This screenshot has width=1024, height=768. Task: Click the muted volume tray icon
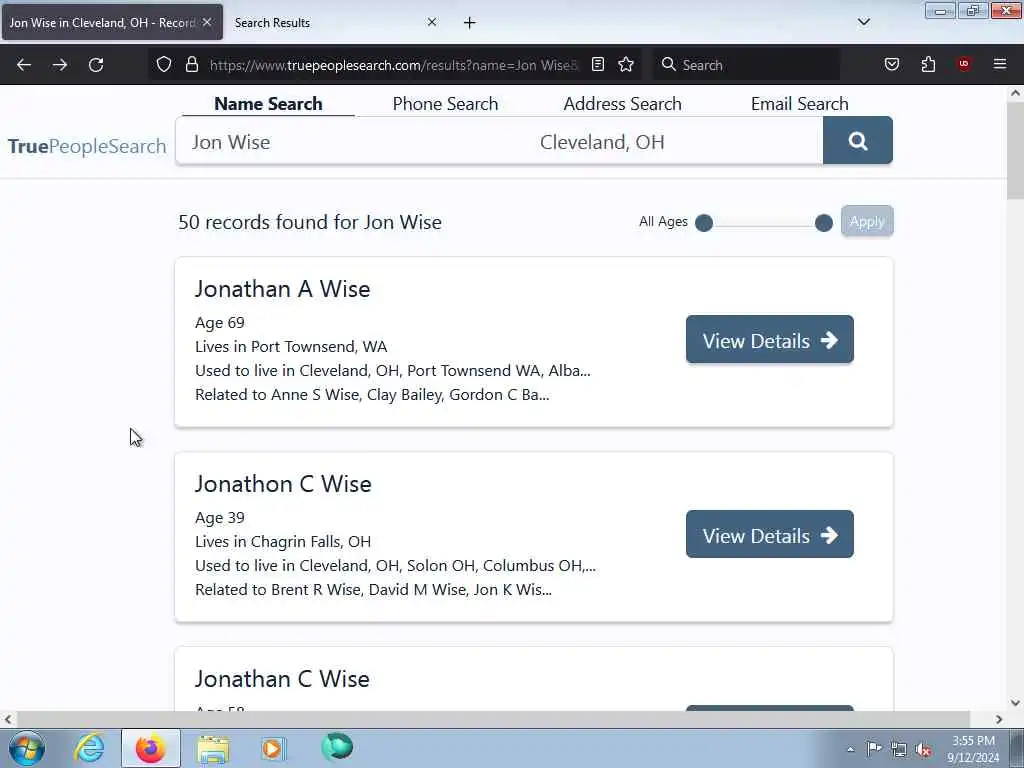coord(923,750)
